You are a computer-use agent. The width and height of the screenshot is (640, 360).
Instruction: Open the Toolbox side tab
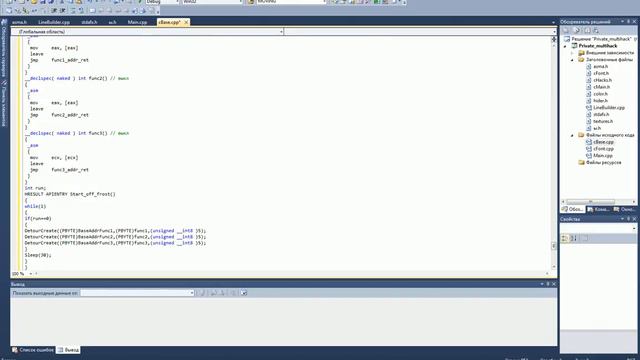tap(4, 103)
